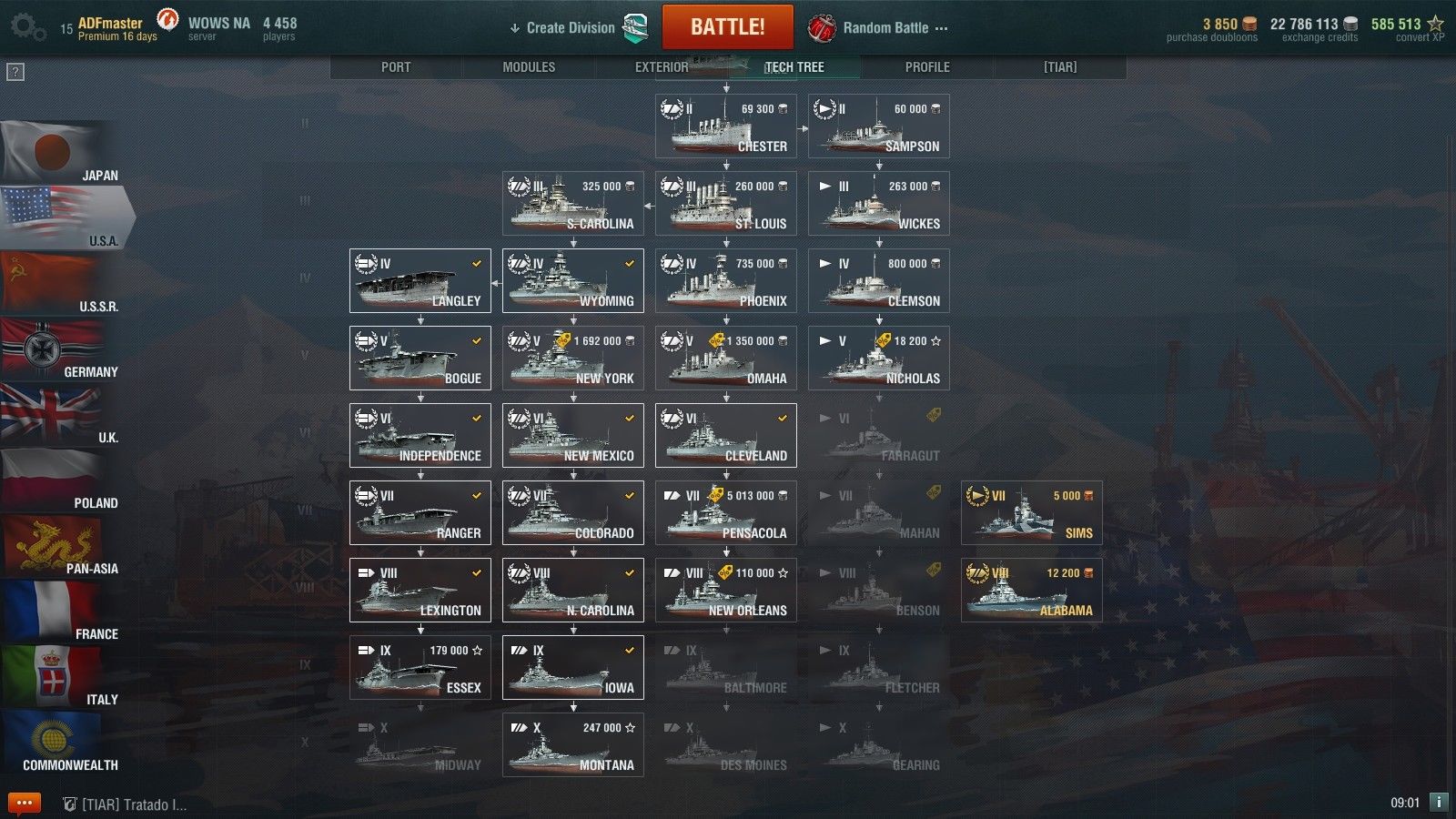Select the Montana battleship card
Image resolution: width=1456 pixels, height=819 pixels.
point(573,744)
